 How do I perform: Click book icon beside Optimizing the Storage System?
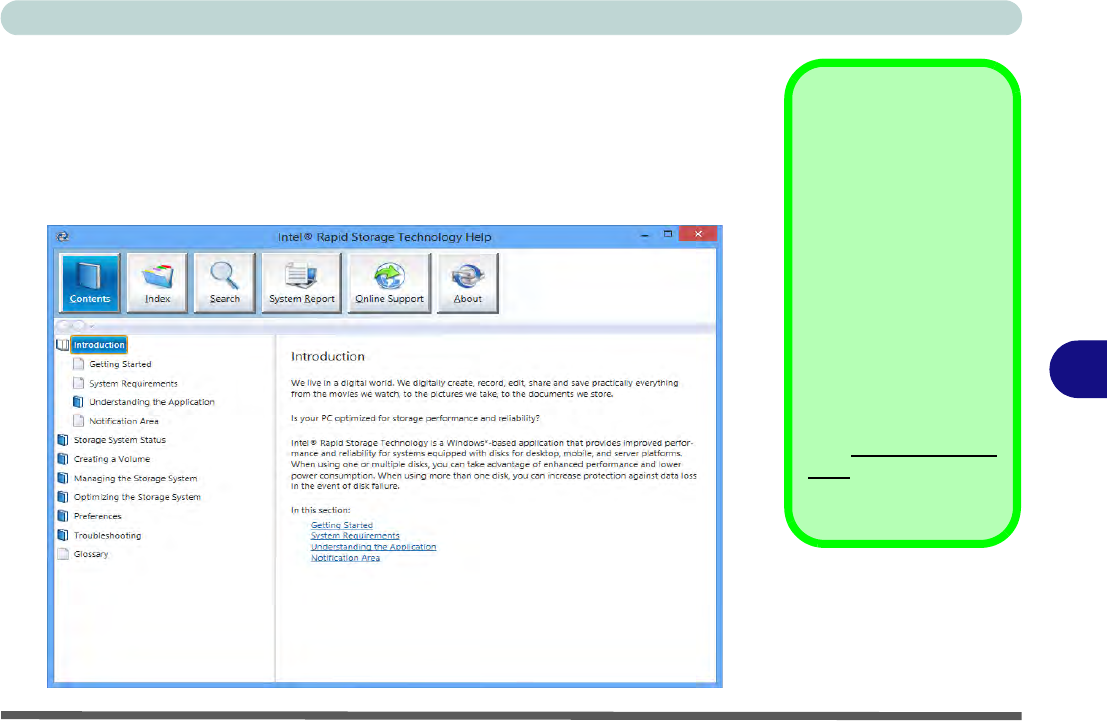click(63, 497)
